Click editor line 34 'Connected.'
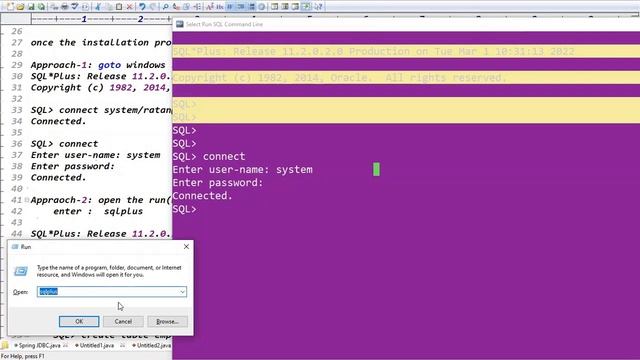 pos(58,121)
